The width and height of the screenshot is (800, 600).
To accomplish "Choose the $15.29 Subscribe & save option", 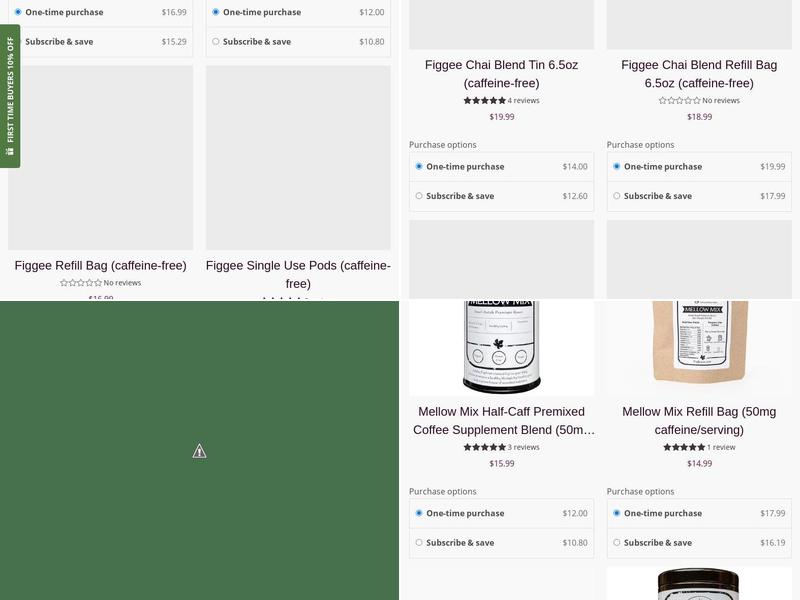I will coord(18,42).
